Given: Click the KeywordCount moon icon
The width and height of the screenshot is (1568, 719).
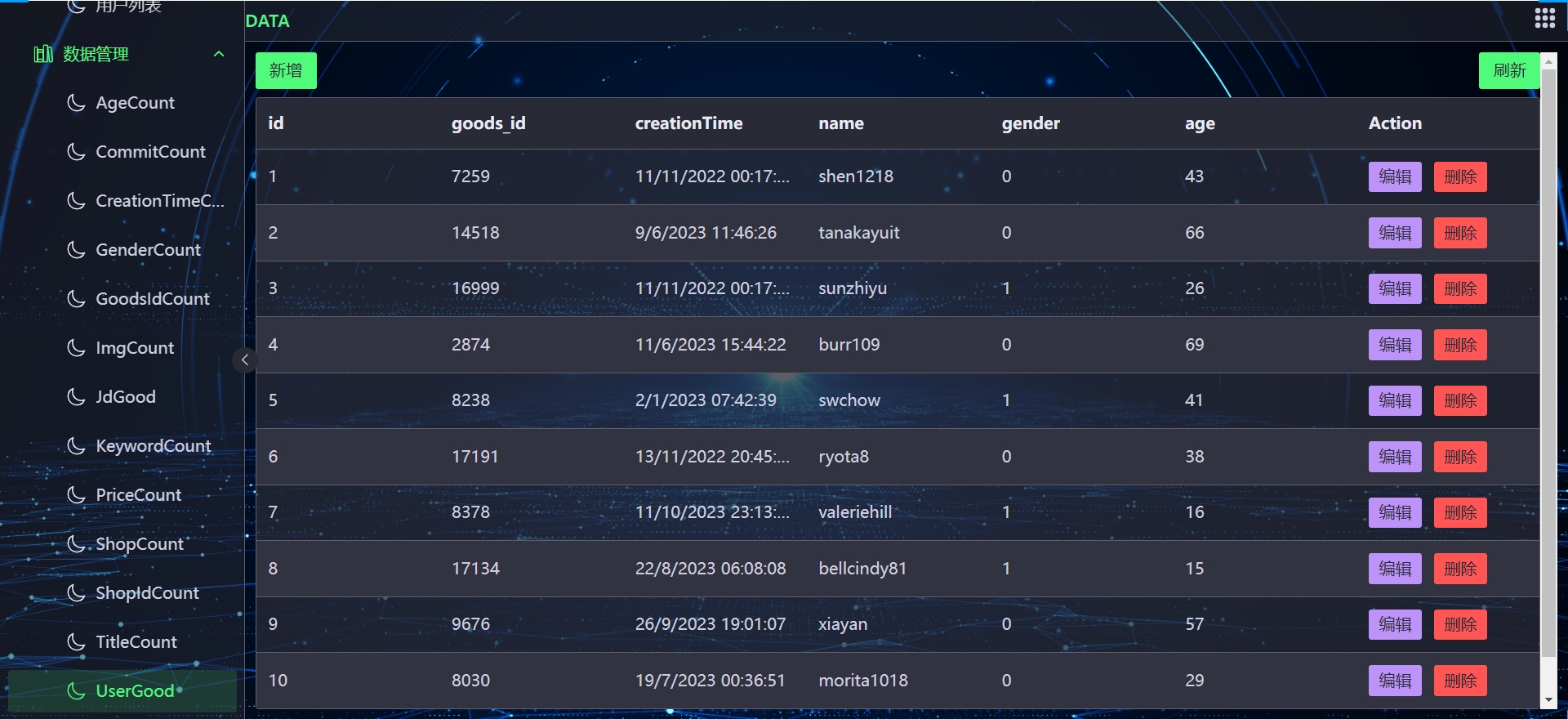Looking at the screenshot, I should pyautogui.click(x=76, y=446).
